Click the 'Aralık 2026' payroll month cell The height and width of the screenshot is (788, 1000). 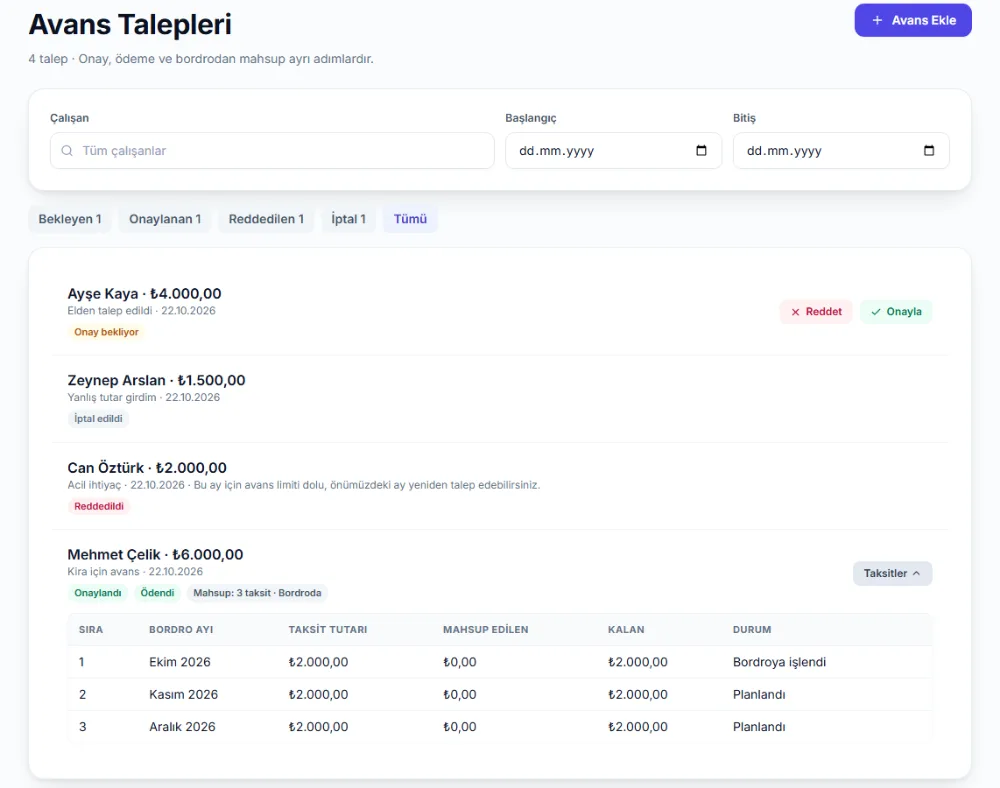pos(182,727)
